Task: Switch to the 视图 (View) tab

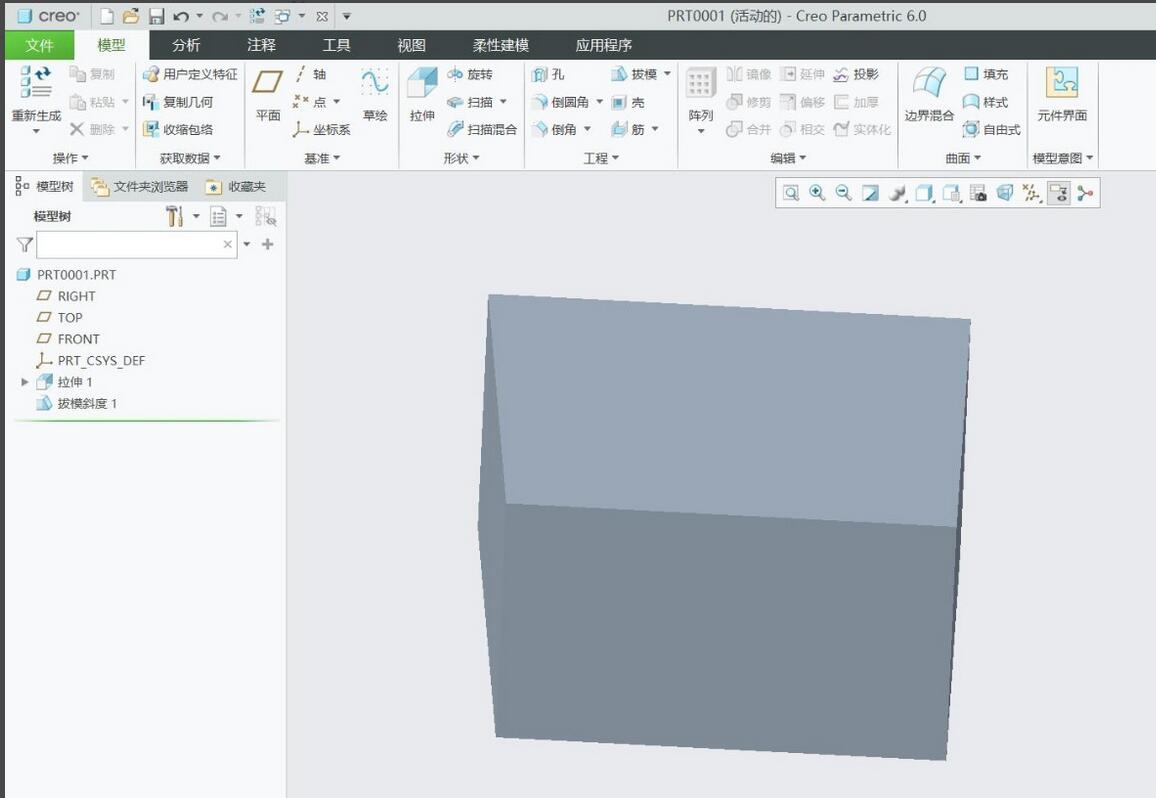Action: coord(411,45)
